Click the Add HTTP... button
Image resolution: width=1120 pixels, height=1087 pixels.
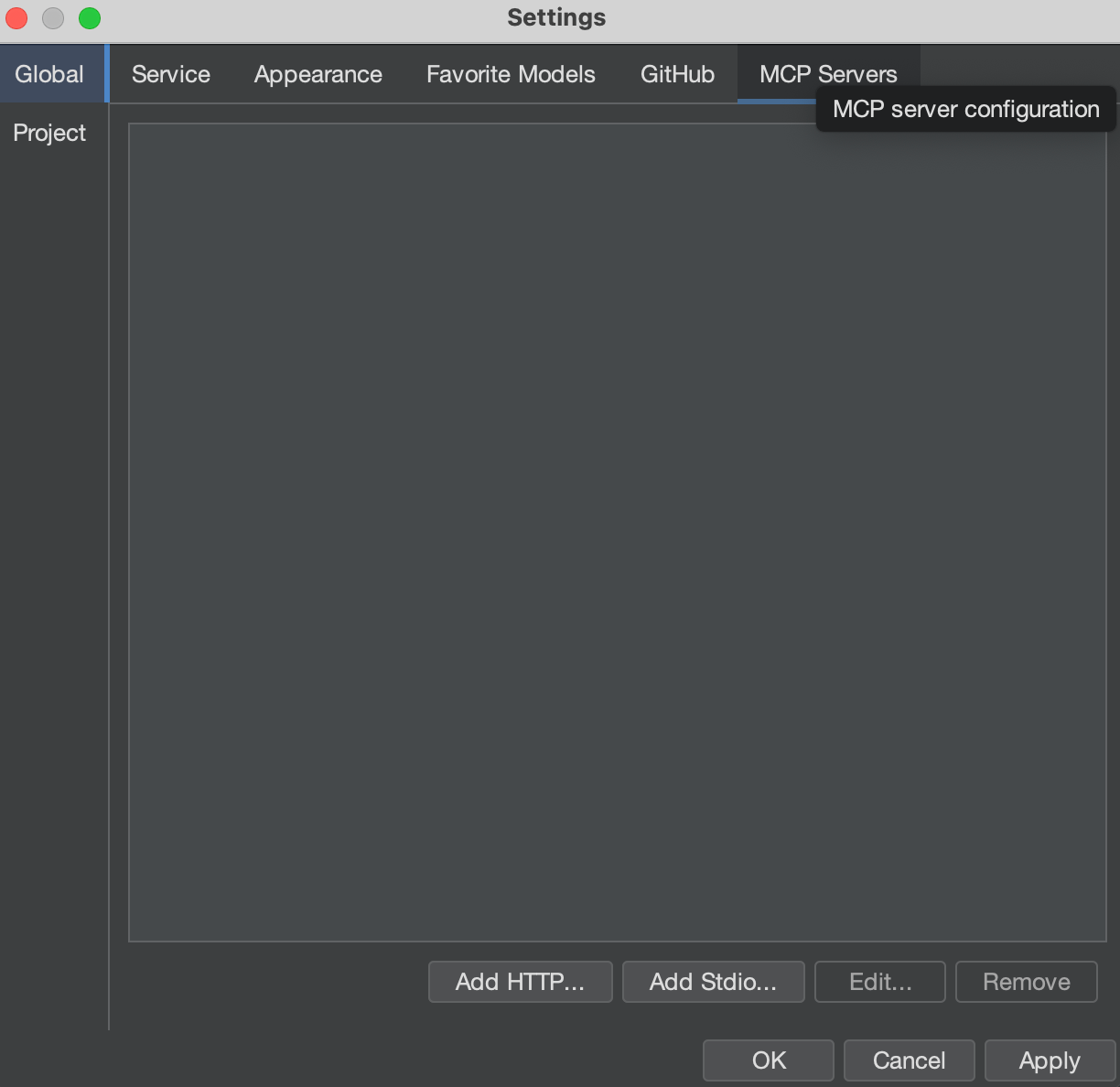[520, 982]
